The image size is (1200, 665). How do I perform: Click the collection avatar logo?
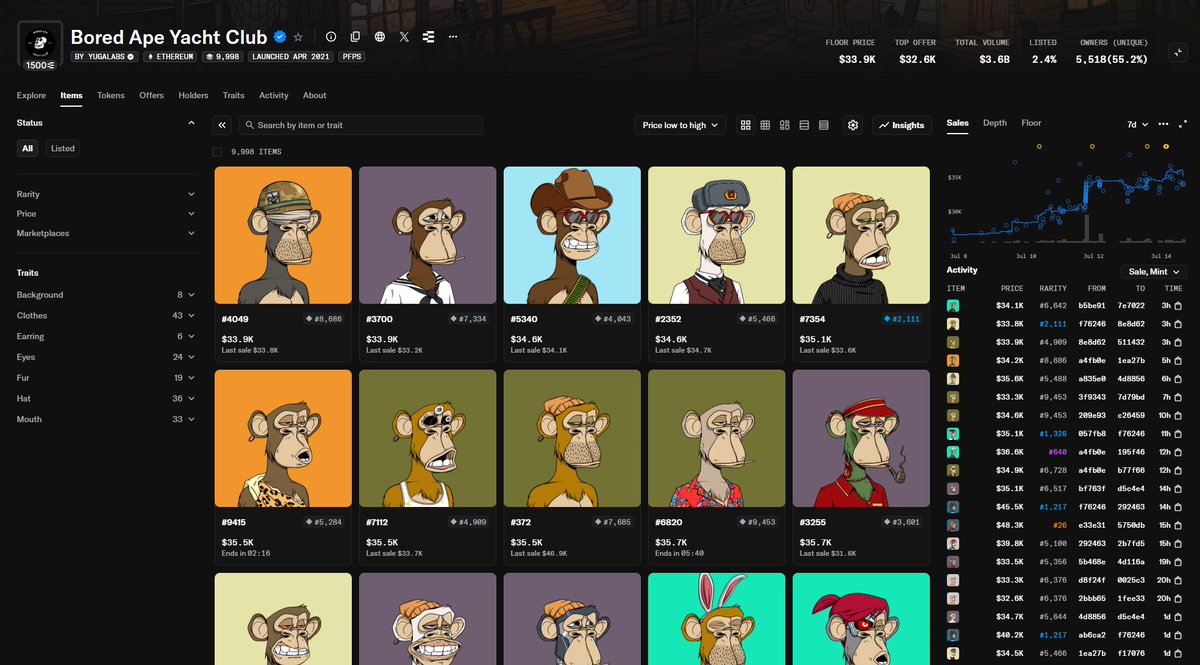tap(40, 45)
